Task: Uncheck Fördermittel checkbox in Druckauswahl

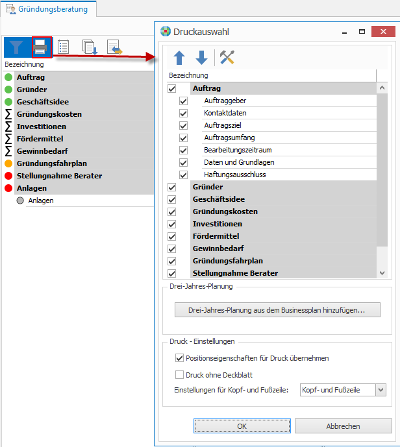Action: (172, 237)
